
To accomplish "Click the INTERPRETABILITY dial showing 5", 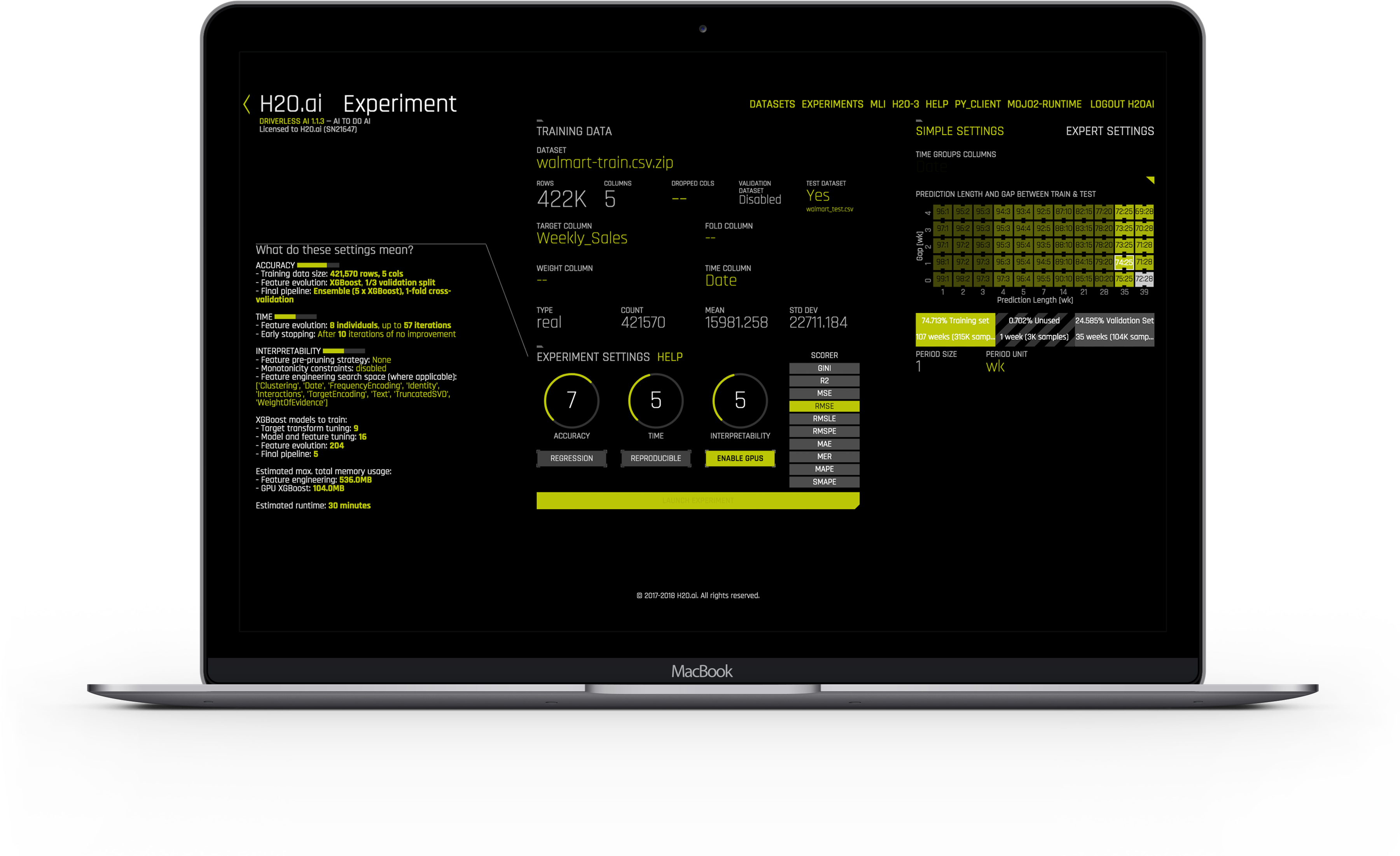I will pos(740,400).
